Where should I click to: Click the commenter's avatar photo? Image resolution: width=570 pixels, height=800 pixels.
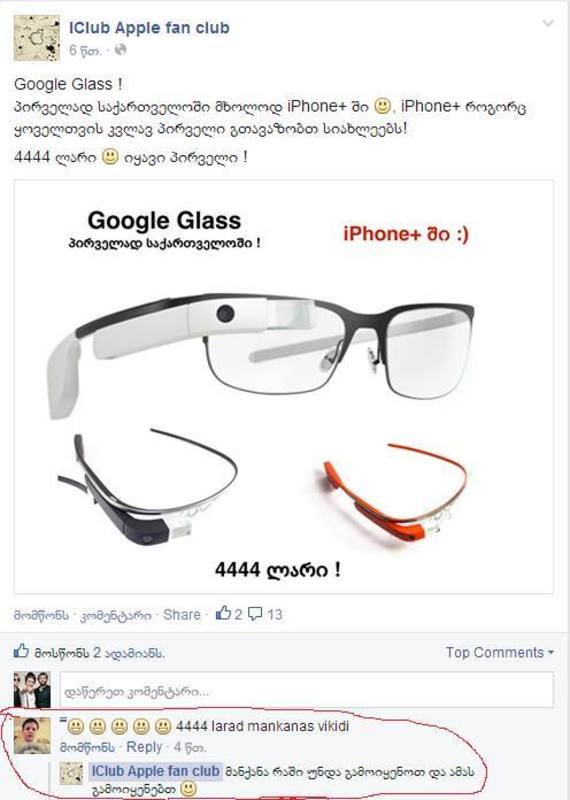pyautogui.click(x=32, y=735)
